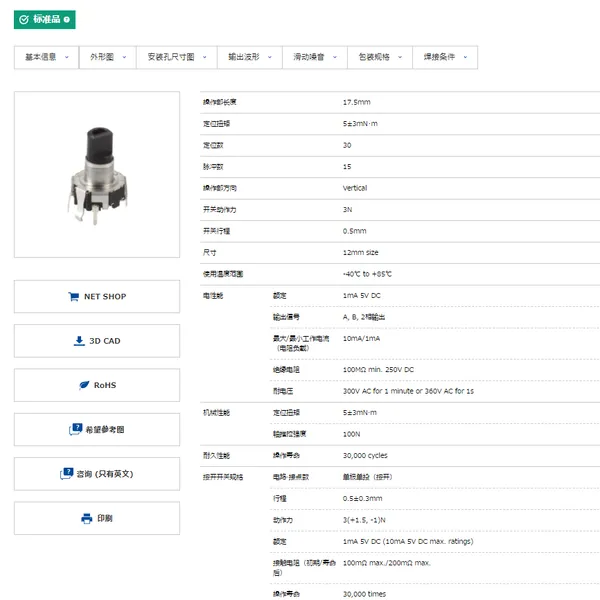Screen dimensions: 600x600
Task: Select the 100N push-pull strength value
Action: pos(352,434)
